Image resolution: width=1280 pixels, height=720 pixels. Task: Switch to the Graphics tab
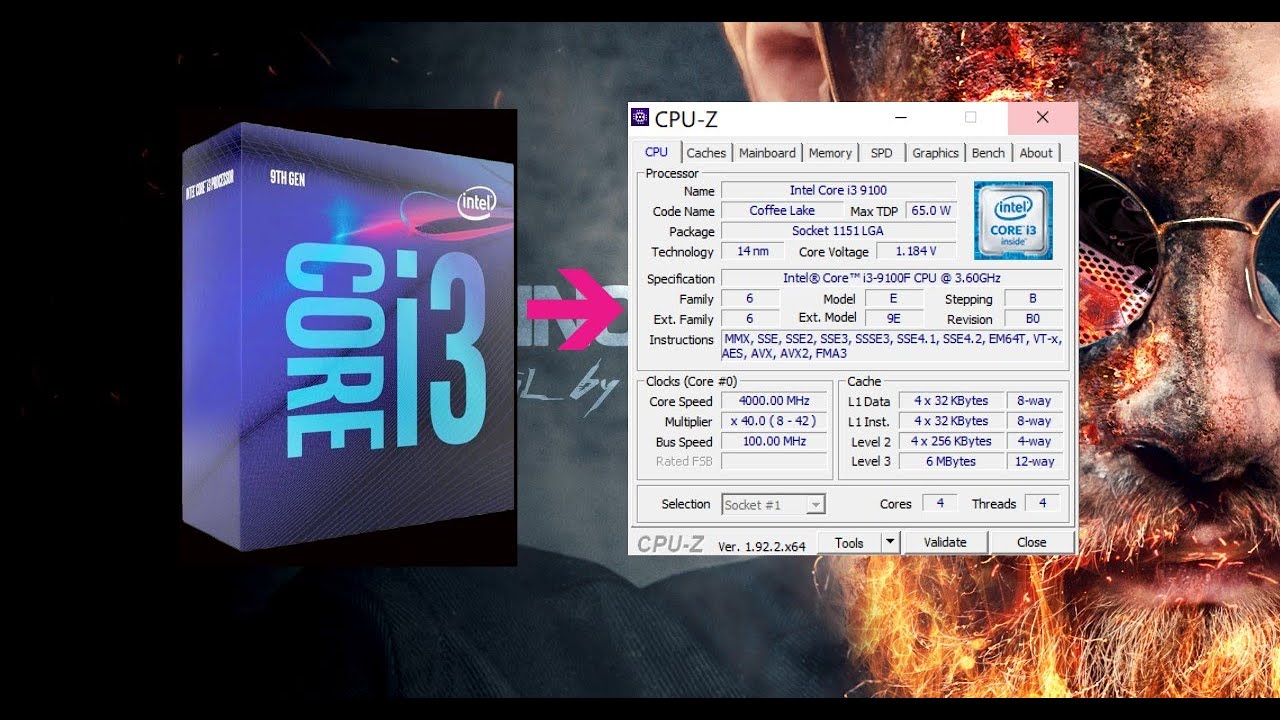(935, 153)
